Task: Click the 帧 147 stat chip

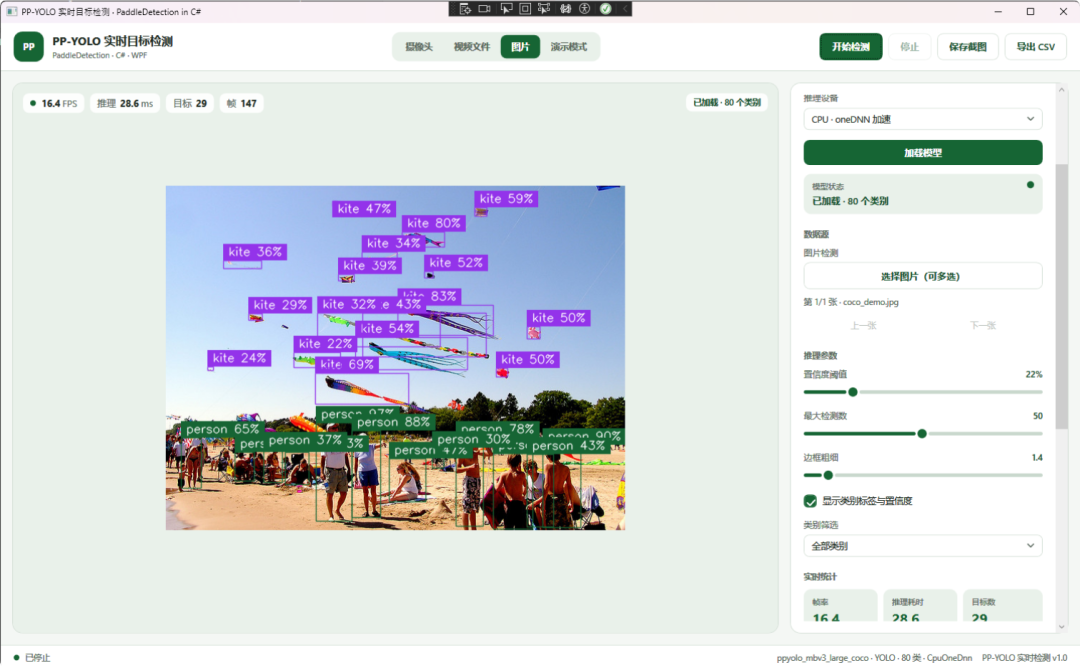Action: coord(242,103)
